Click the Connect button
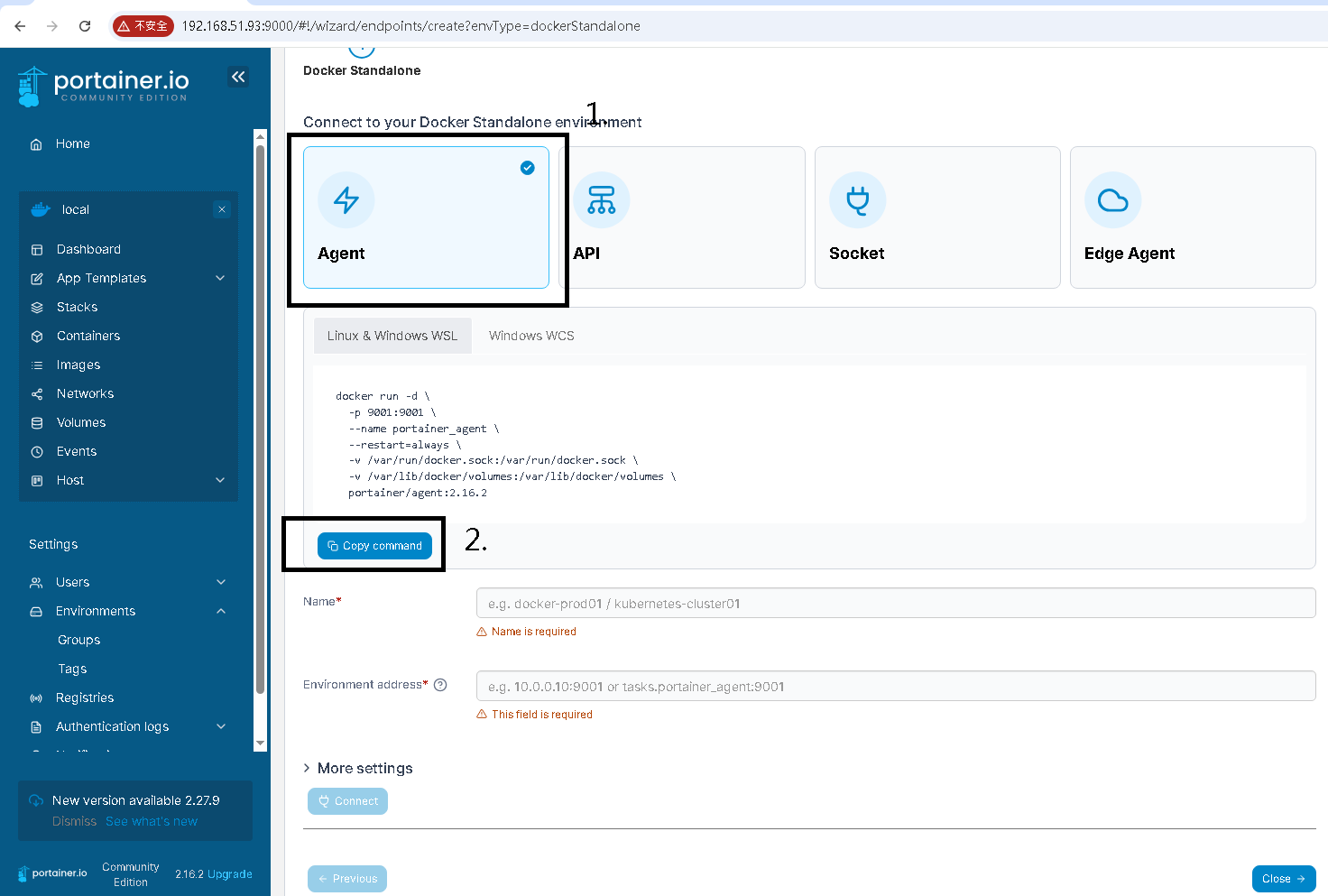The image size is (1328, 896). tap(347, 801)
